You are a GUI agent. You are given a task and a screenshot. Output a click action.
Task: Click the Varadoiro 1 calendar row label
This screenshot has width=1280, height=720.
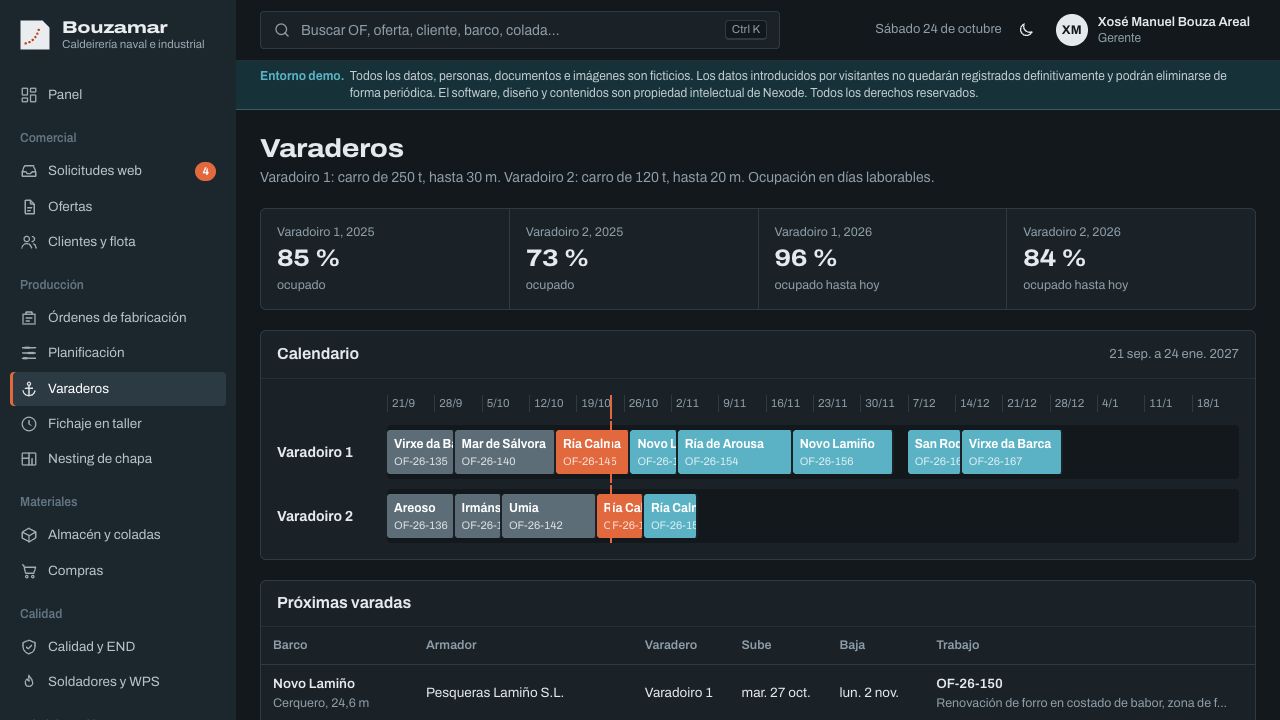pos(315,452)
